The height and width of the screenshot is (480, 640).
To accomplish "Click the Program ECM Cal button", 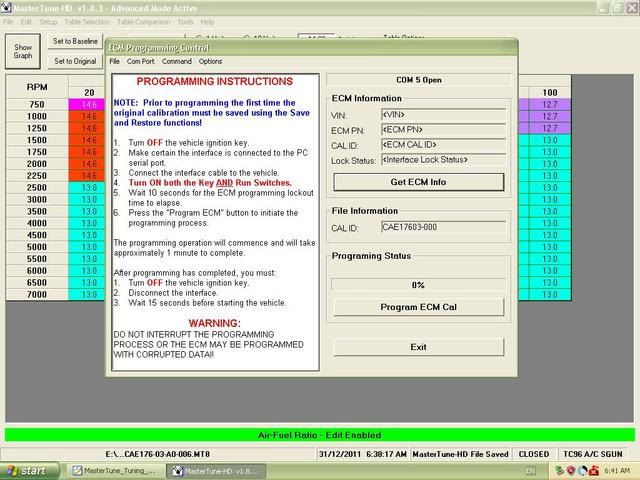I will [x=418, y=307].
